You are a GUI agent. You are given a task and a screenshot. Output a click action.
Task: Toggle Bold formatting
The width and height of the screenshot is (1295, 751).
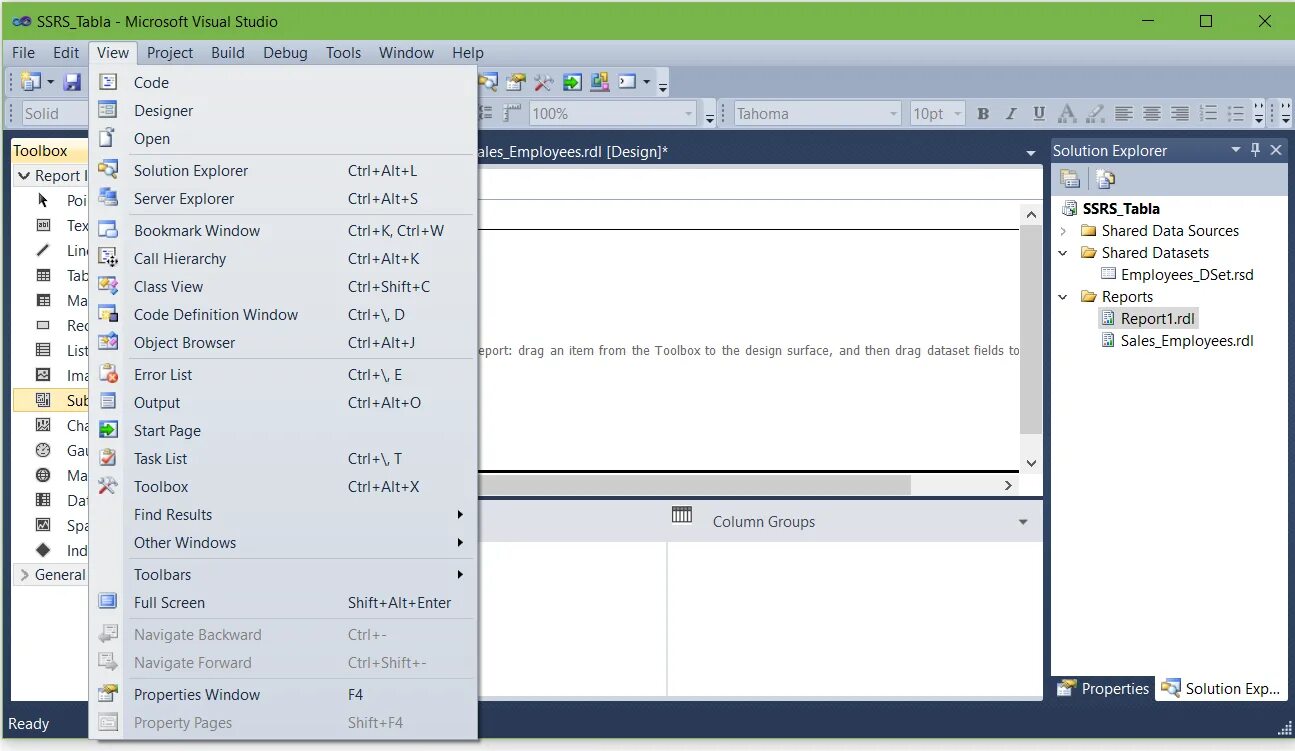coord(983,114)
